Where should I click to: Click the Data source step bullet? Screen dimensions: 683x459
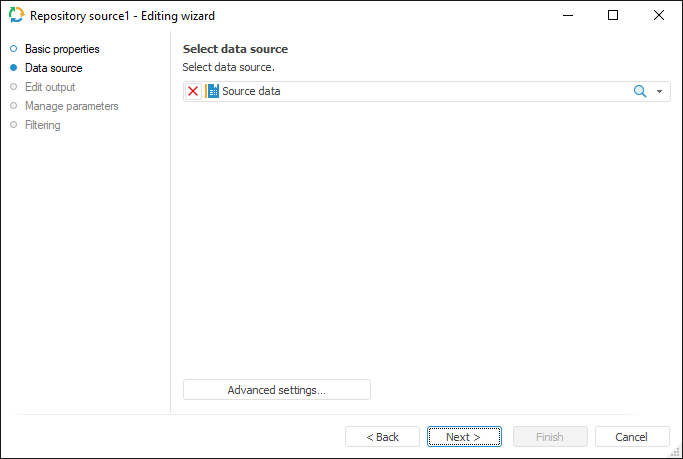coord(13,68)
